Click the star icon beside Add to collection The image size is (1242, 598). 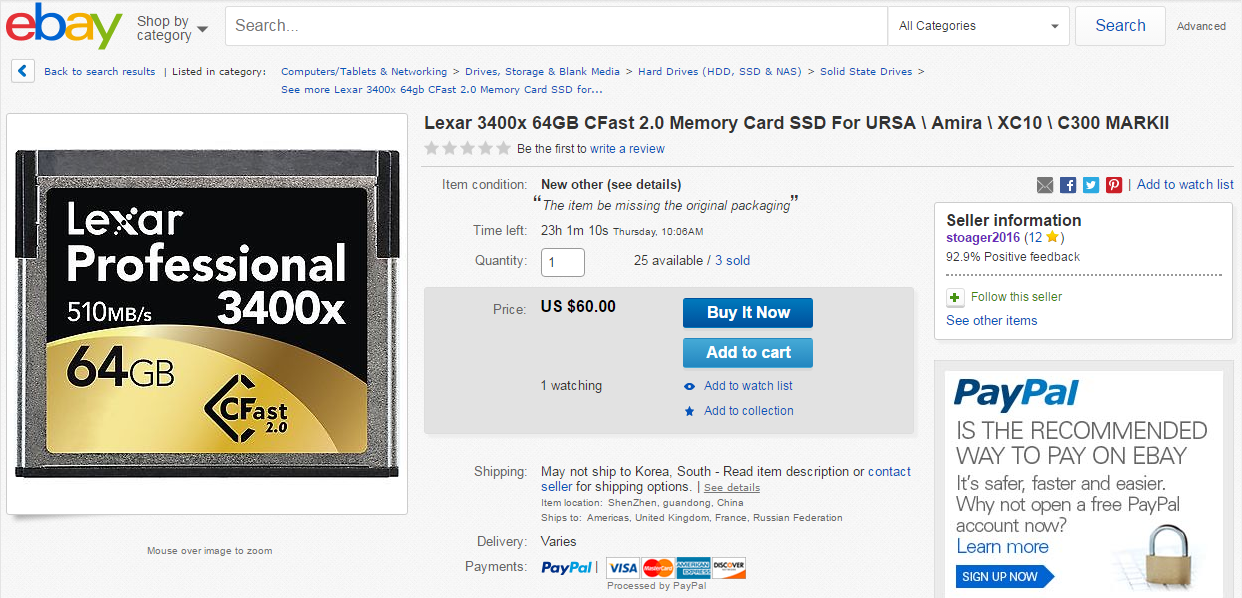[x=689, y=411]
